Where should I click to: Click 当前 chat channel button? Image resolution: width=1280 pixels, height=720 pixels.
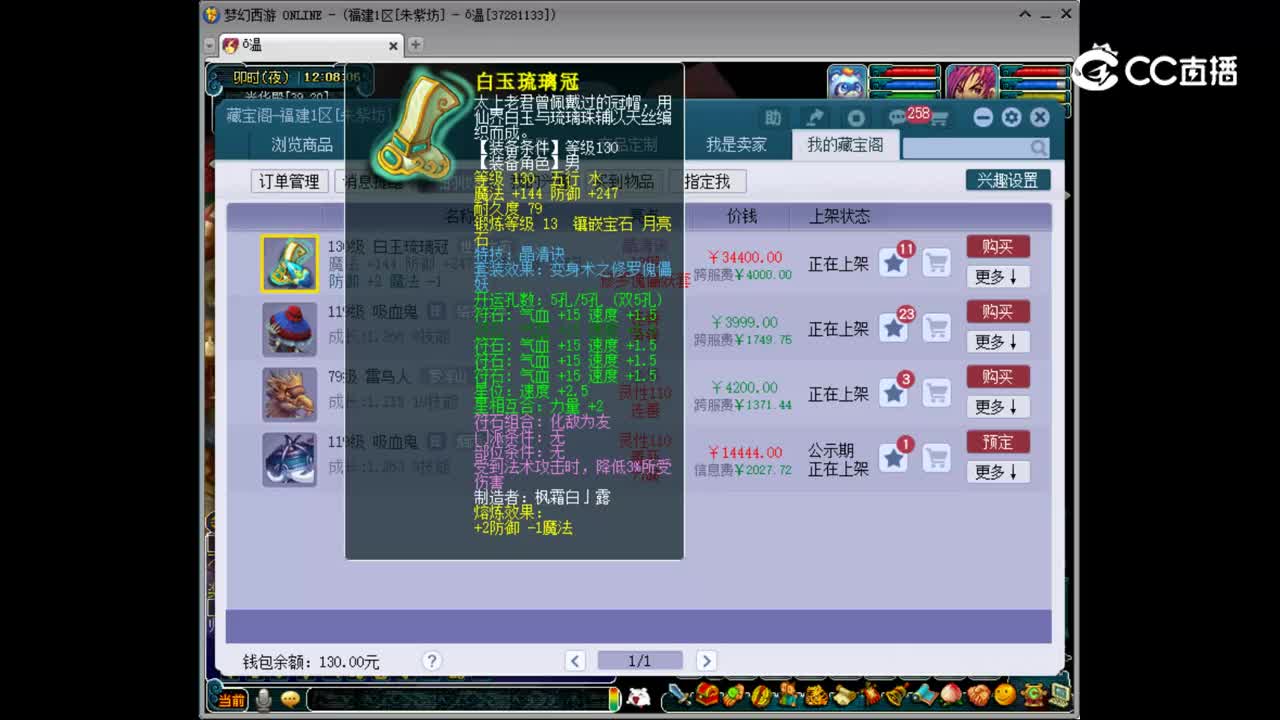click(231, 700)
